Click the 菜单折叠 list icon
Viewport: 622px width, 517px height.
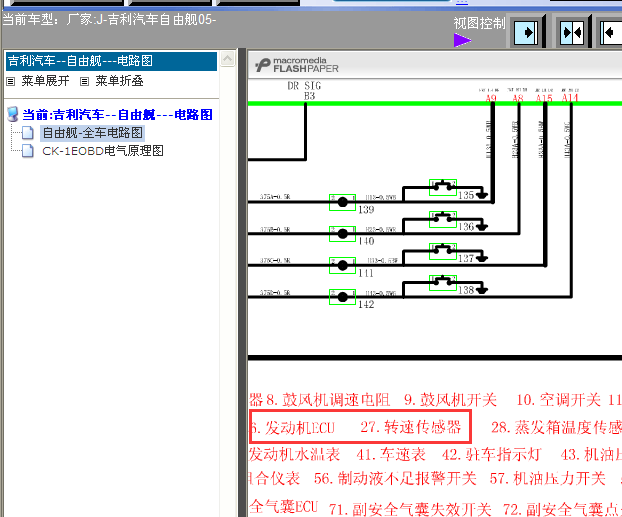(x=84, y=82)
